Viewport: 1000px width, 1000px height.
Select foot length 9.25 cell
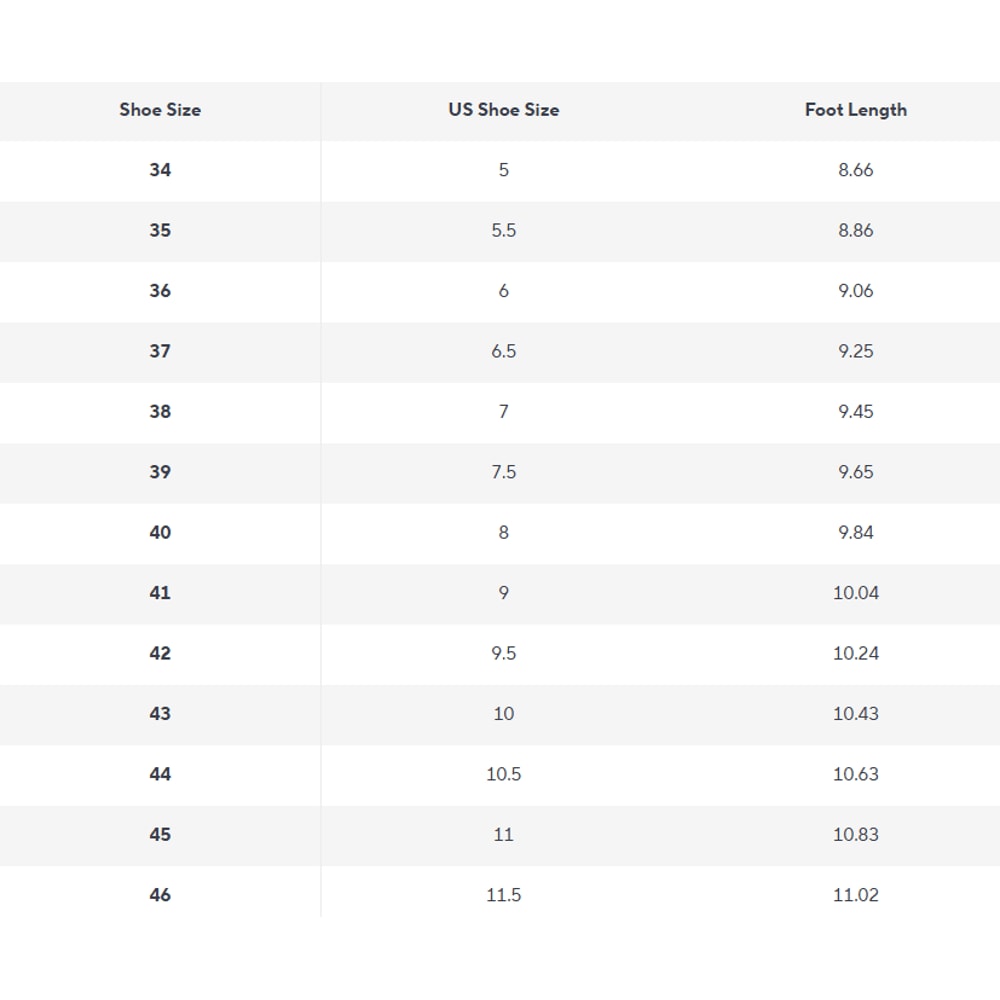855,351
